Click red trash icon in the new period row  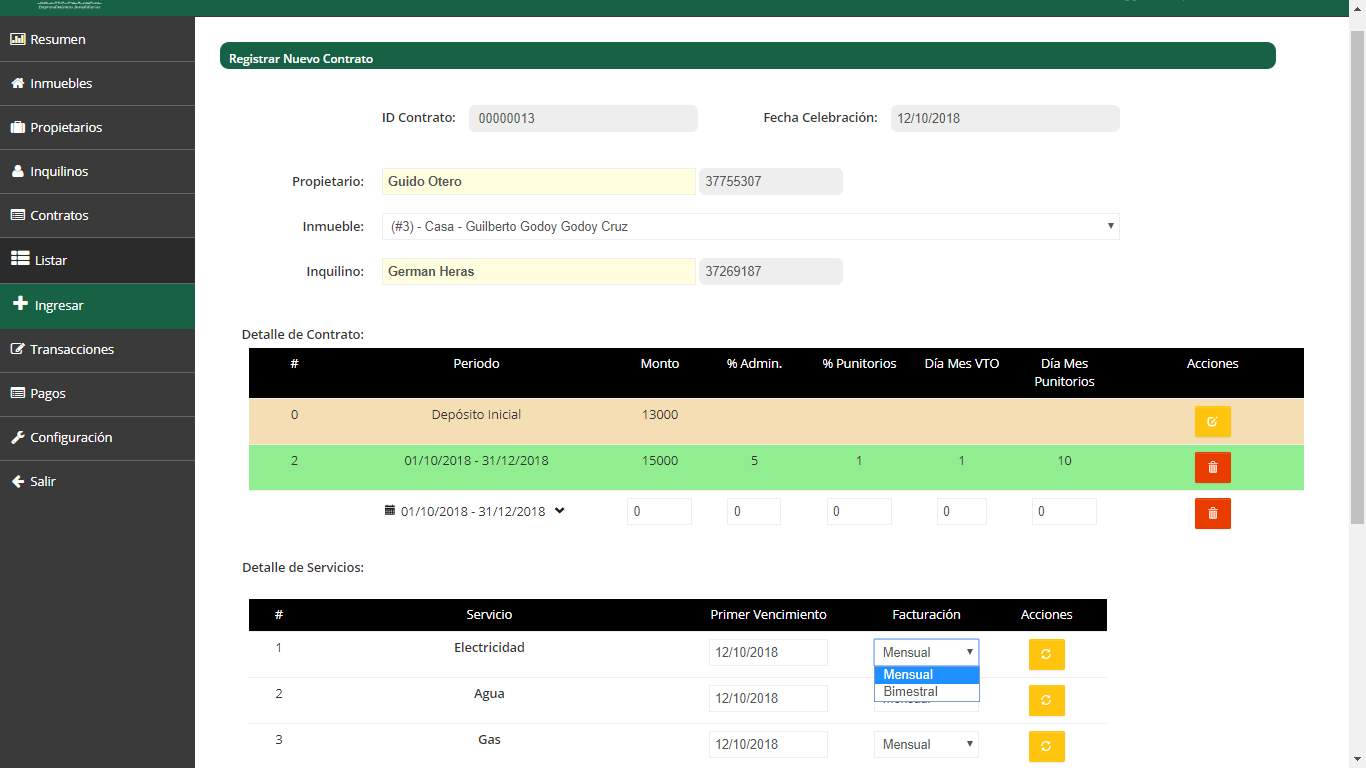point(1212,513)
